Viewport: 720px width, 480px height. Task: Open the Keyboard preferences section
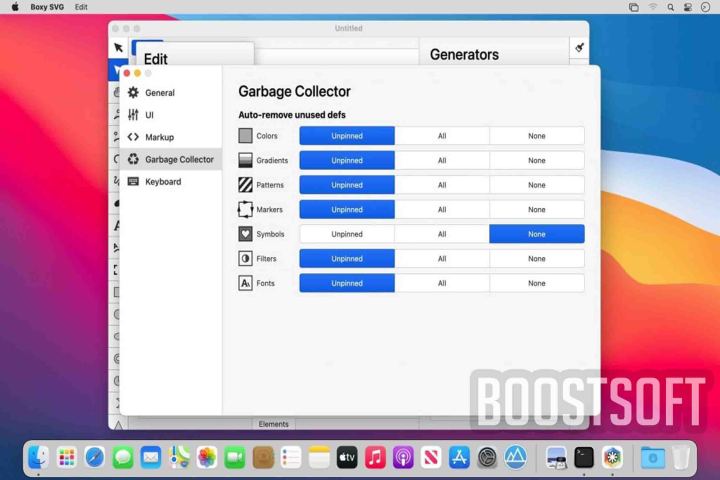point(170,181)
